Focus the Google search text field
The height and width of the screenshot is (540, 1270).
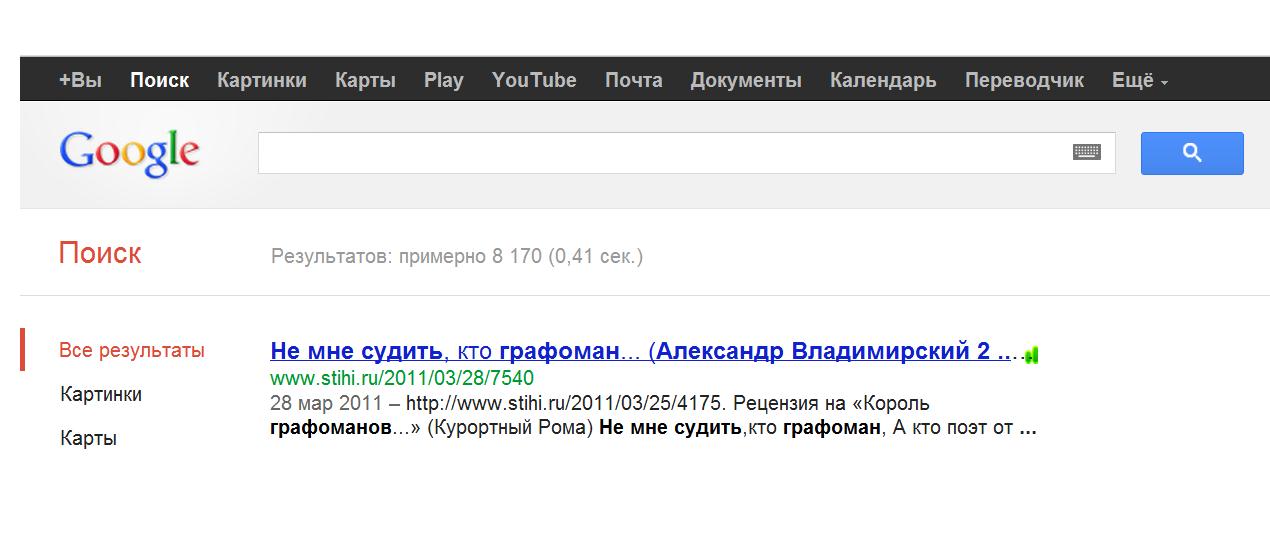(x=660, y=153)
